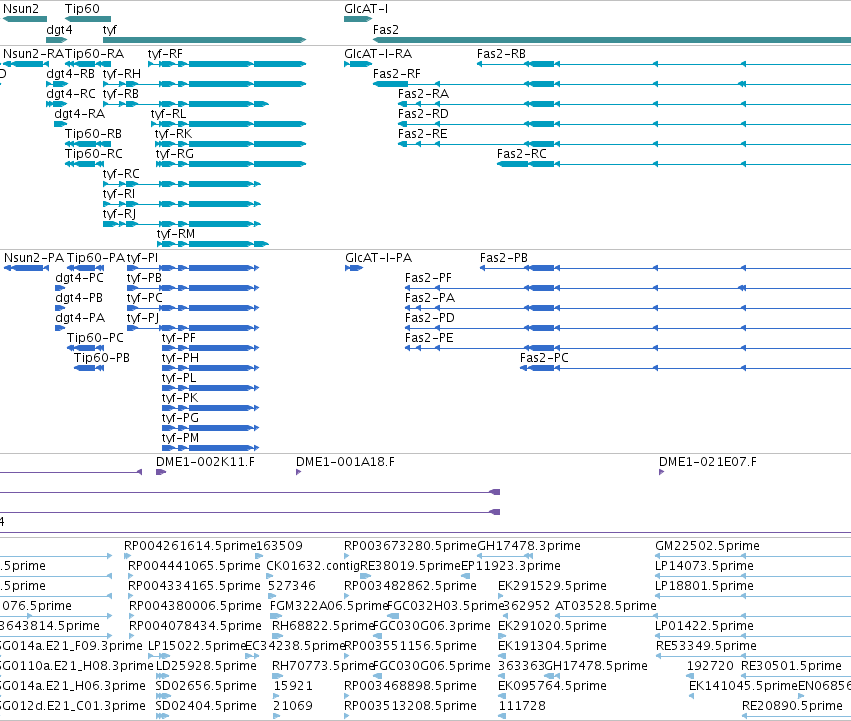Click transcript tyf-RG
Image resolution: width=851 pixels, height=721 pixels.
(174, 154)
